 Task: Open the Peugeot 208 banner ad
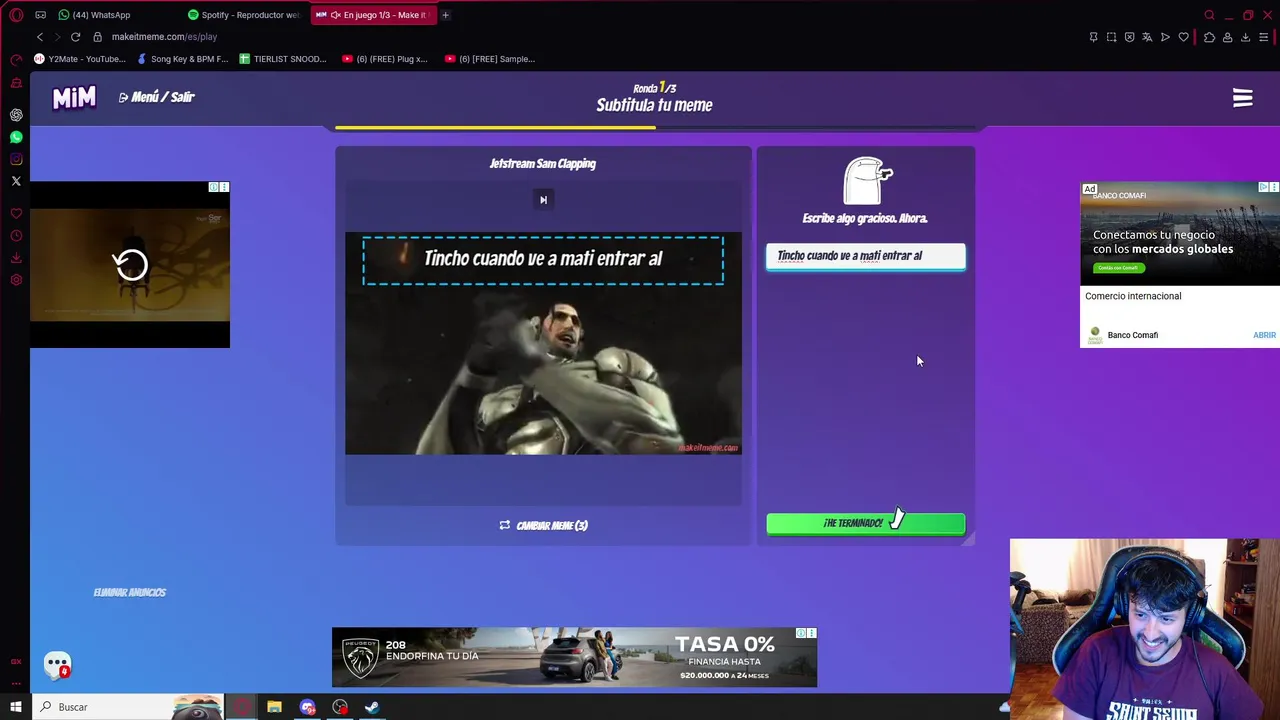pos(574,657)
